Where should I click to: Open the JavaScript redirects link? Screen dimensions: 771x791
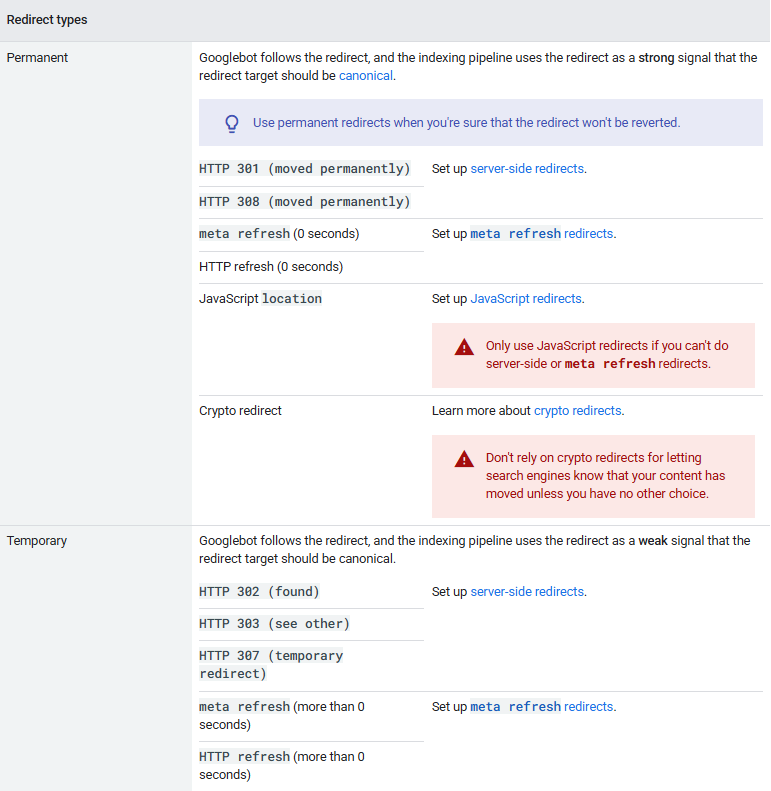526,299
